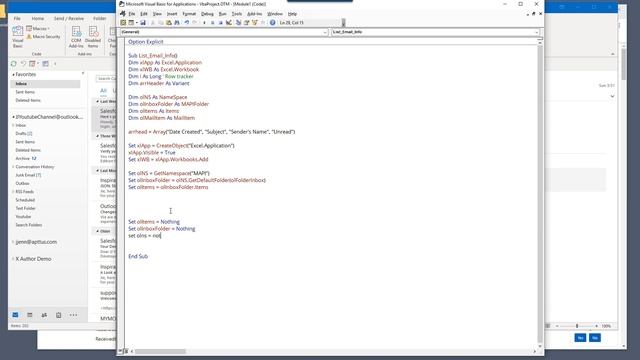The height and width of the screenshot is (360, 640).
Task: Switch to People view in Outlook navigation bar
Action: tap(44, 315)
